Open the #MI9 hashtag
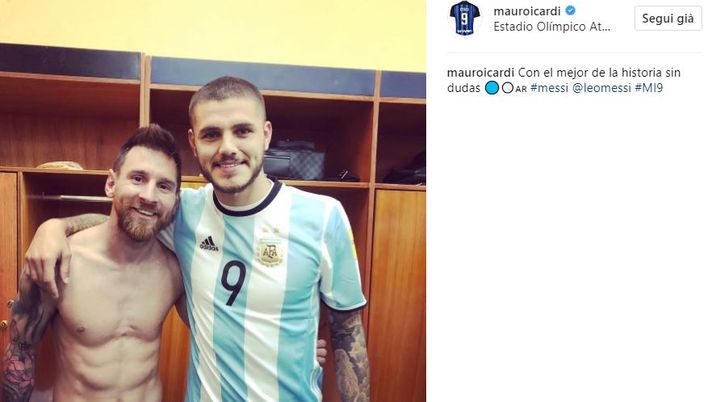 pos(648,88)
